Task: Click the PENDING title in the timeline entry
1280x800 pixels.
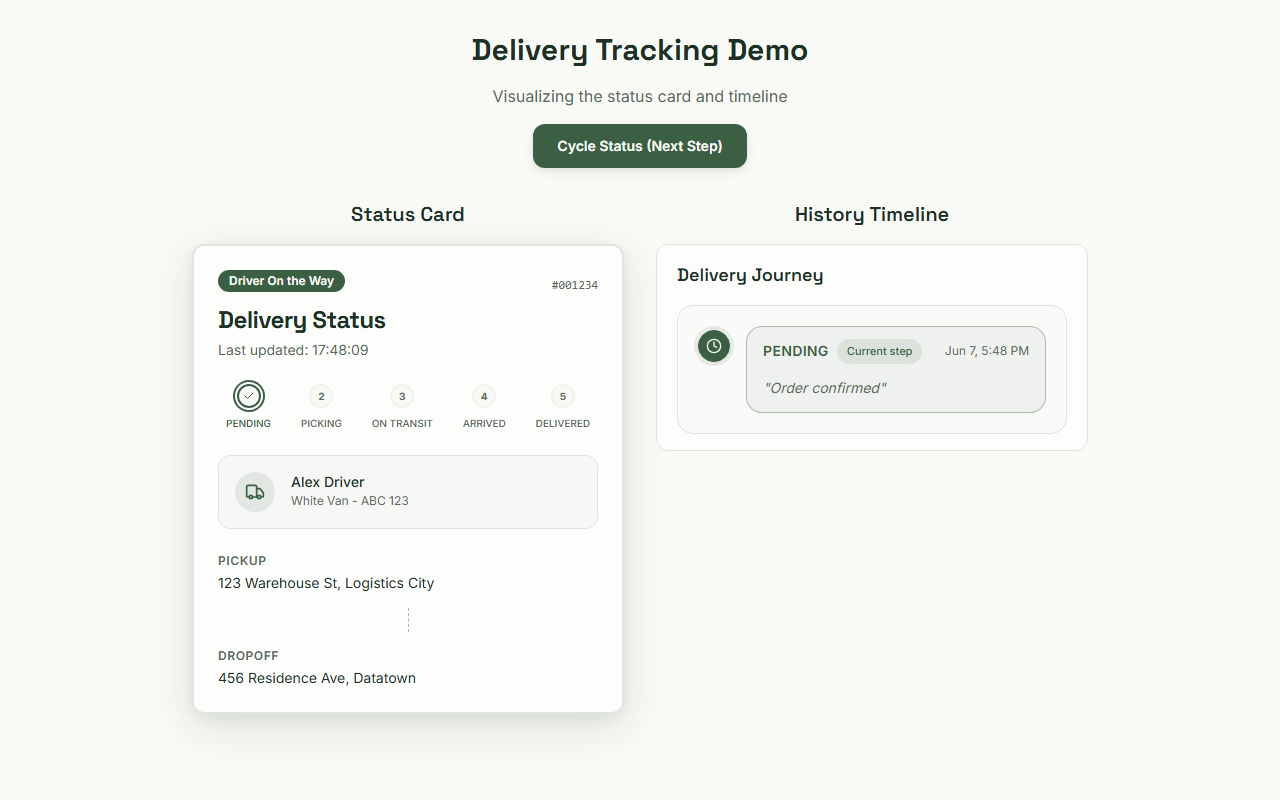Action: (x=796, y=351)
